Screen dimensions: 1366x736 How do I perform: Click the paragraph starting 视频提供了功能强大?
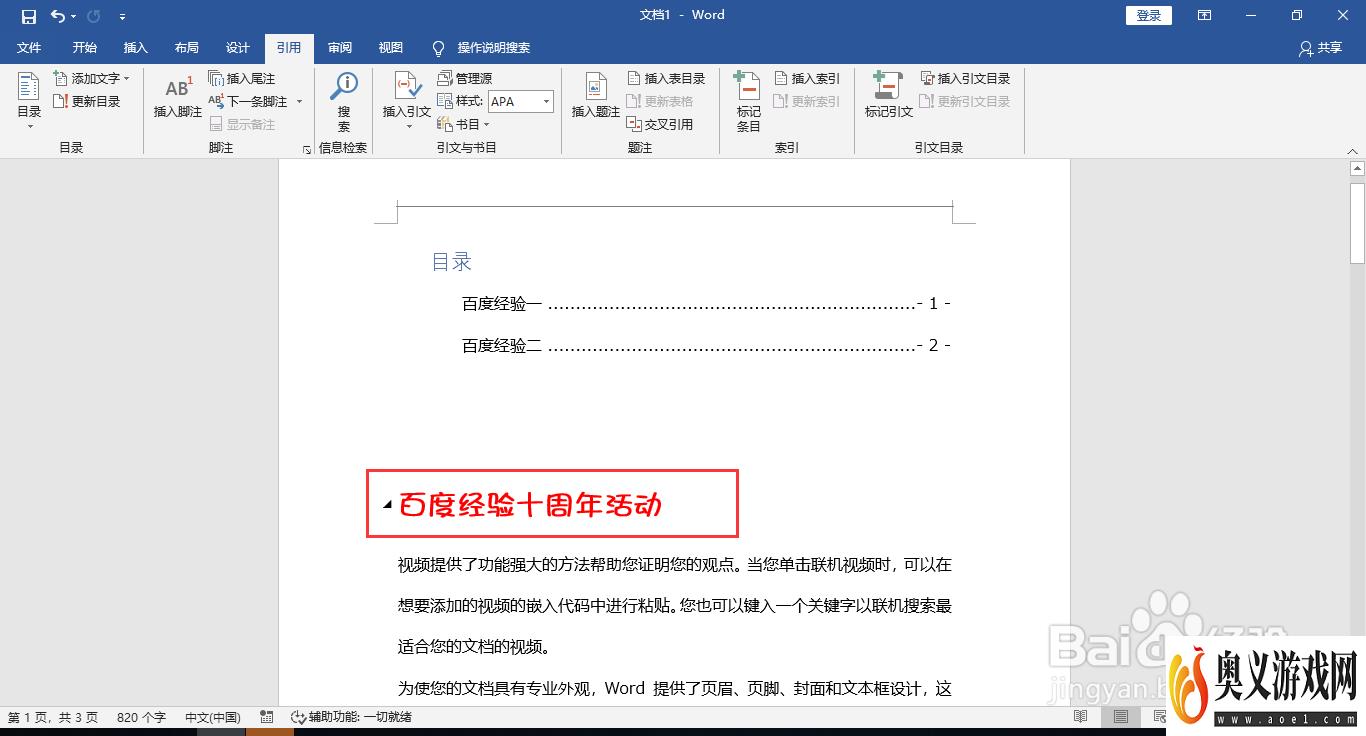point(674,605)
